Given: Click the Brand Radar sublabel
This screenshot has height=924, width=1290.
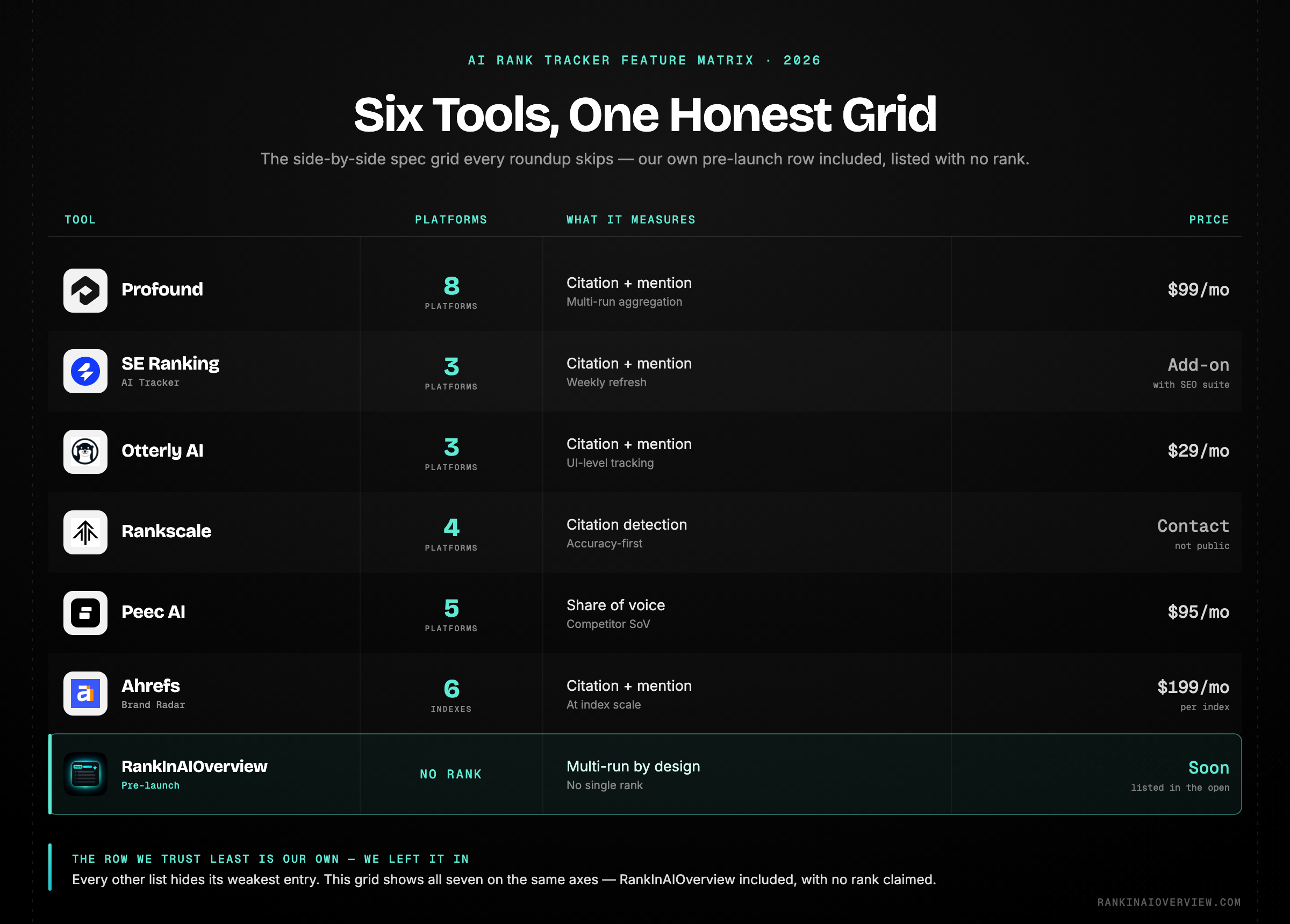Looking at the screenshot, I should coord(153,705).
